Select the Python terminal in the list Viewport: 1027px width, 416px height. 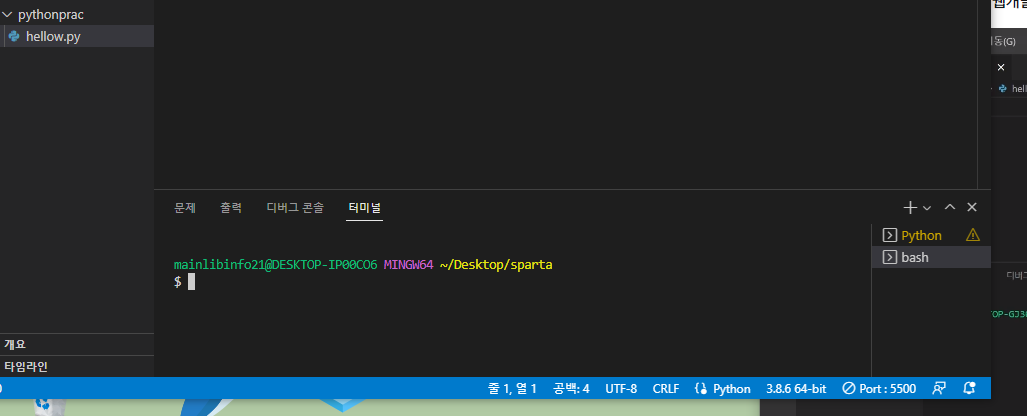[x=931, y=235]
